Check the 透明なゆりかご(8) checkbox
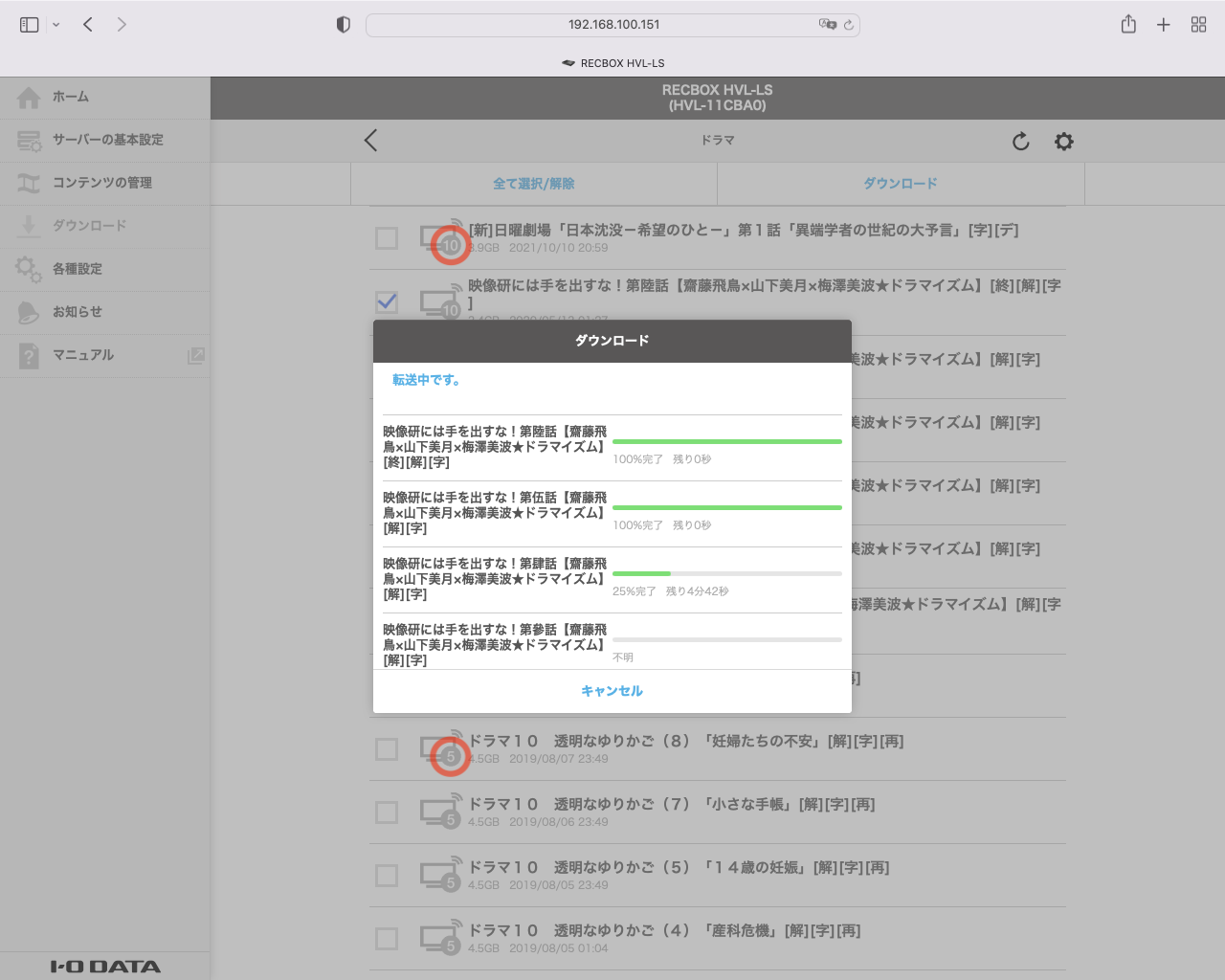Viewport: 1225px width, 980px height. pyautogui.click(x=387, y=748)
